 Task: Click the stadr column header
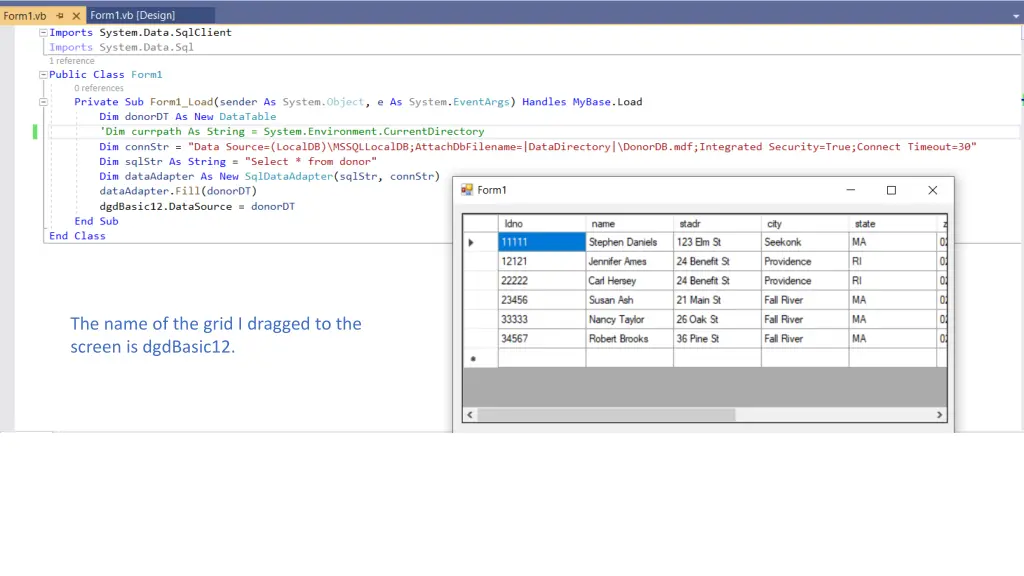tap(717, 223)
